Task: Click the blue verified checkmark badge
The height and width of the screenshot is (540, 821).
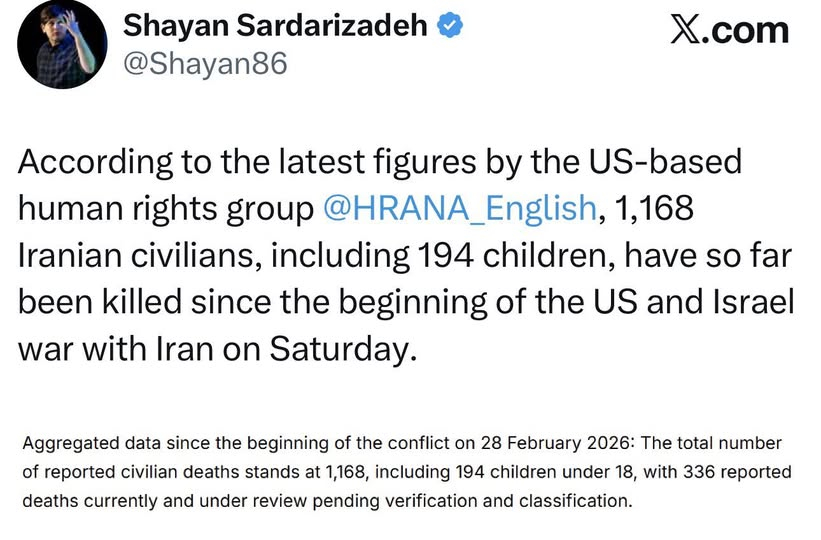Action: [x=451, y=28]
